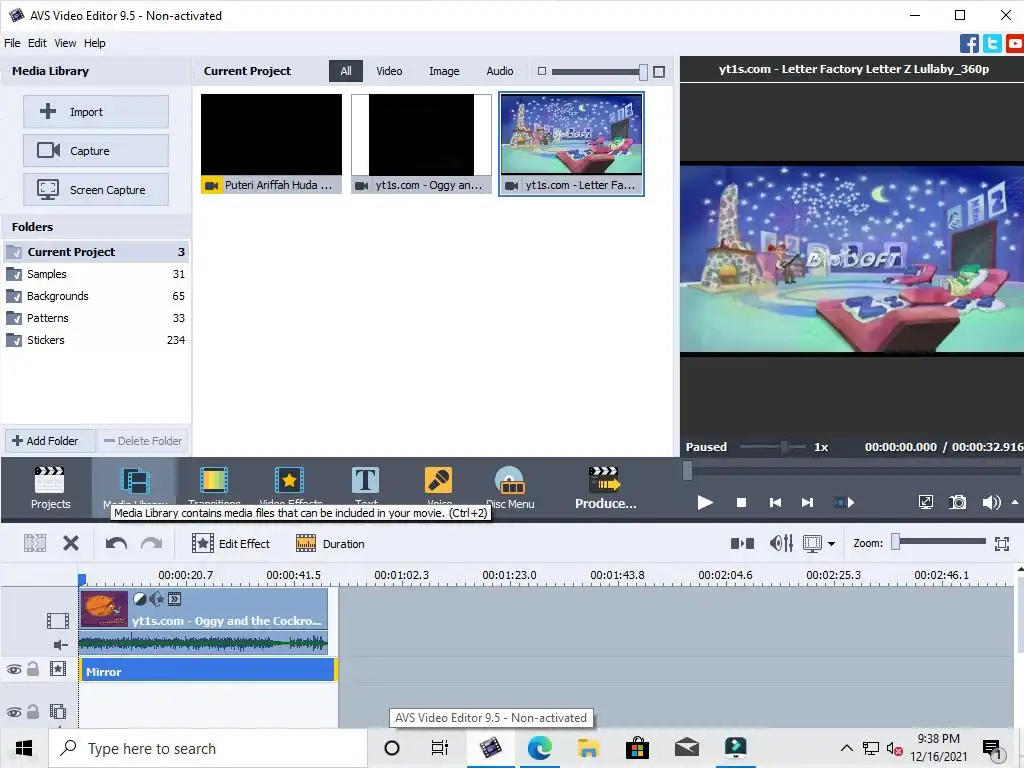The width and height of the screenshot is (1024, 768).
Task: Click the zoom to fit icon
Action: pyautogui.click(x=1002, y=543)
